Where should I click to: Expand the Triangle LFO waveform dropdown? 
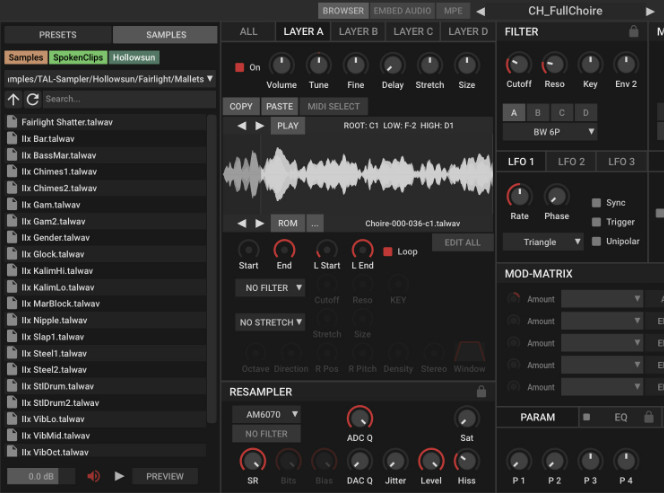pyautogui.click(x=543, y=241)
